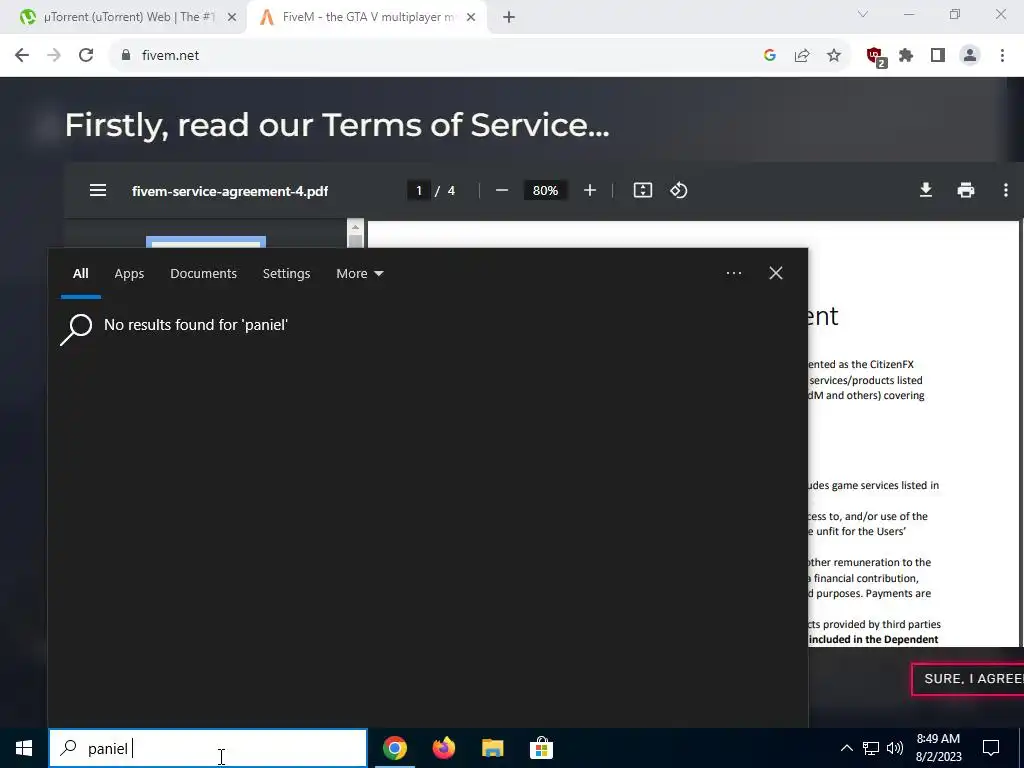
Task: Open PDF viewer more actions menu
Action: pyautogui.click(x=1005, y=190)
